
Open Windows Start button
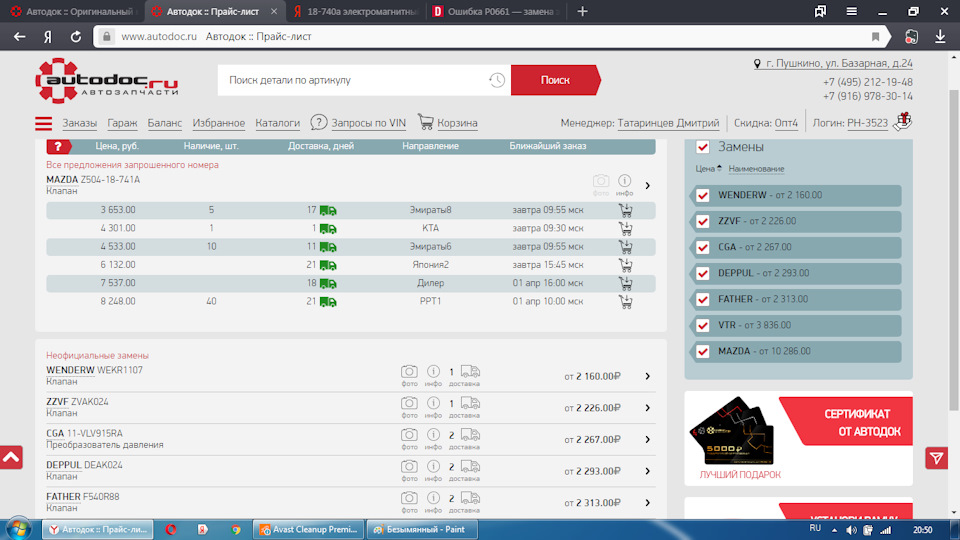tap(18, 528)
